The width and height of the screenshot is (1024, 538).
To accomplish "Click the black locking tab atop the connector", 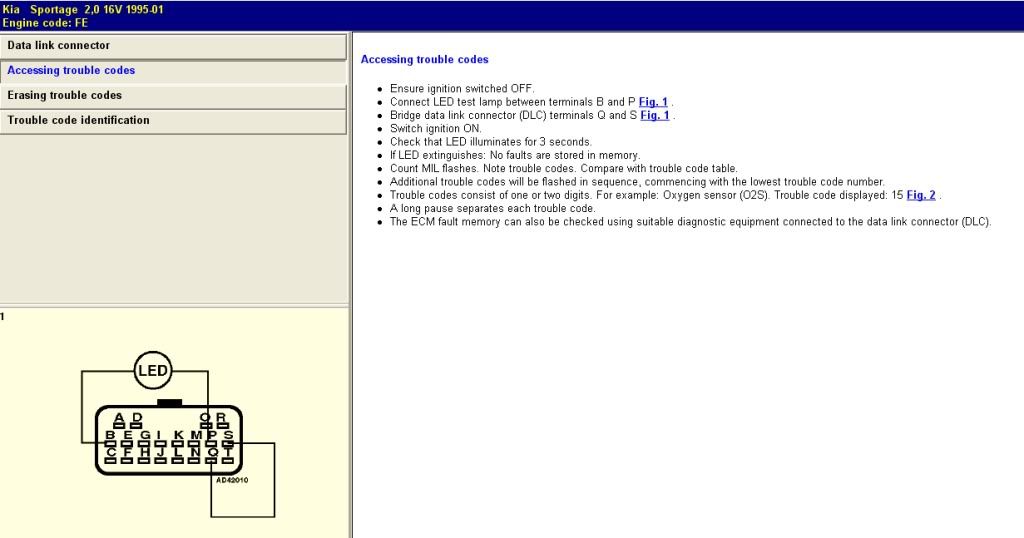I will coord(169,403).
